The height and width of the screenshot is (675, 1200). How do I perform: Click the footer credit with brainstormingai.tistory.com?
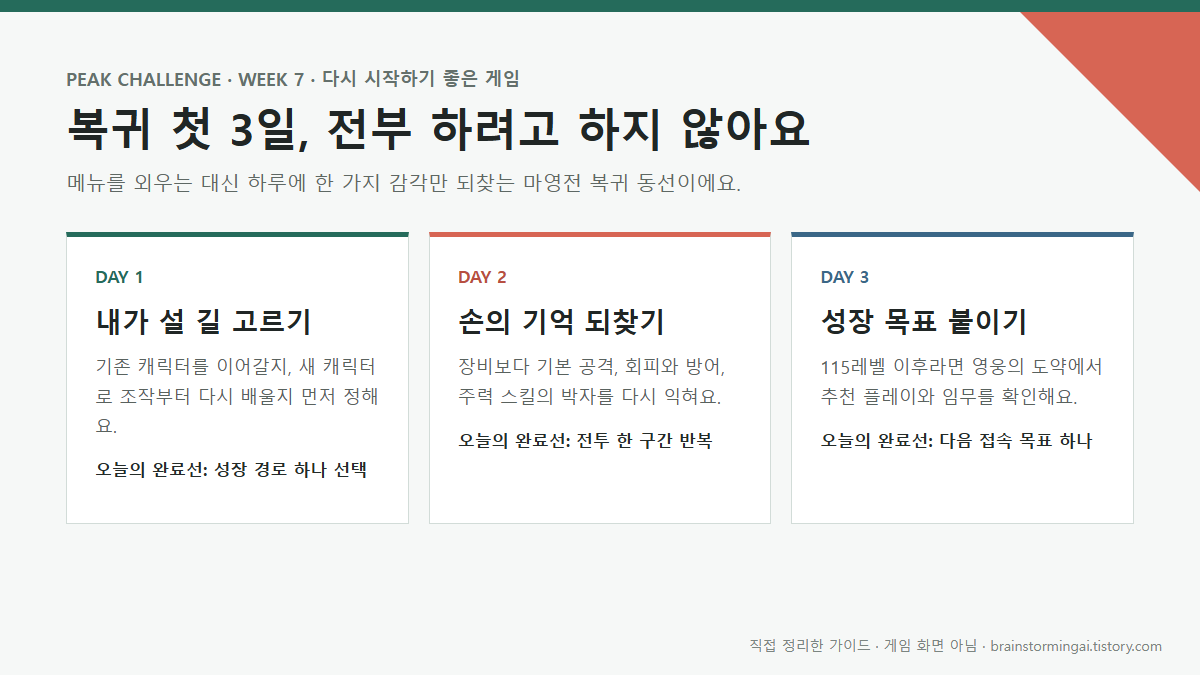point(955,646)
